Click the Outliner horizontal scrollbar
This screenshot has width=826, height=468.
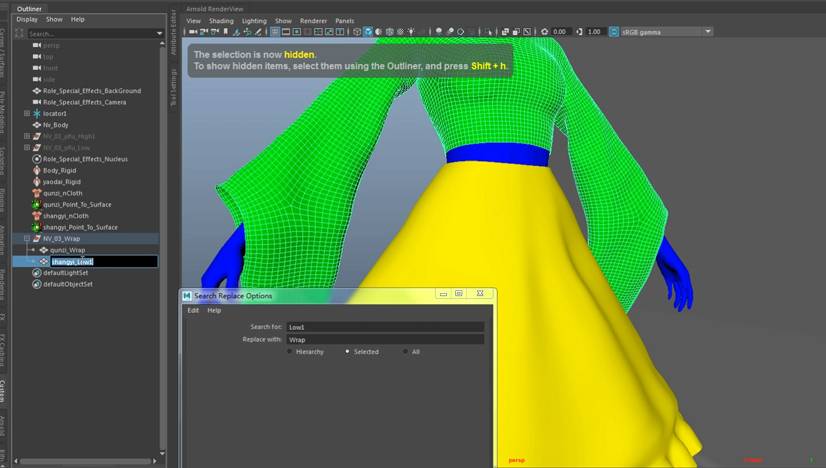pos(86,461)
